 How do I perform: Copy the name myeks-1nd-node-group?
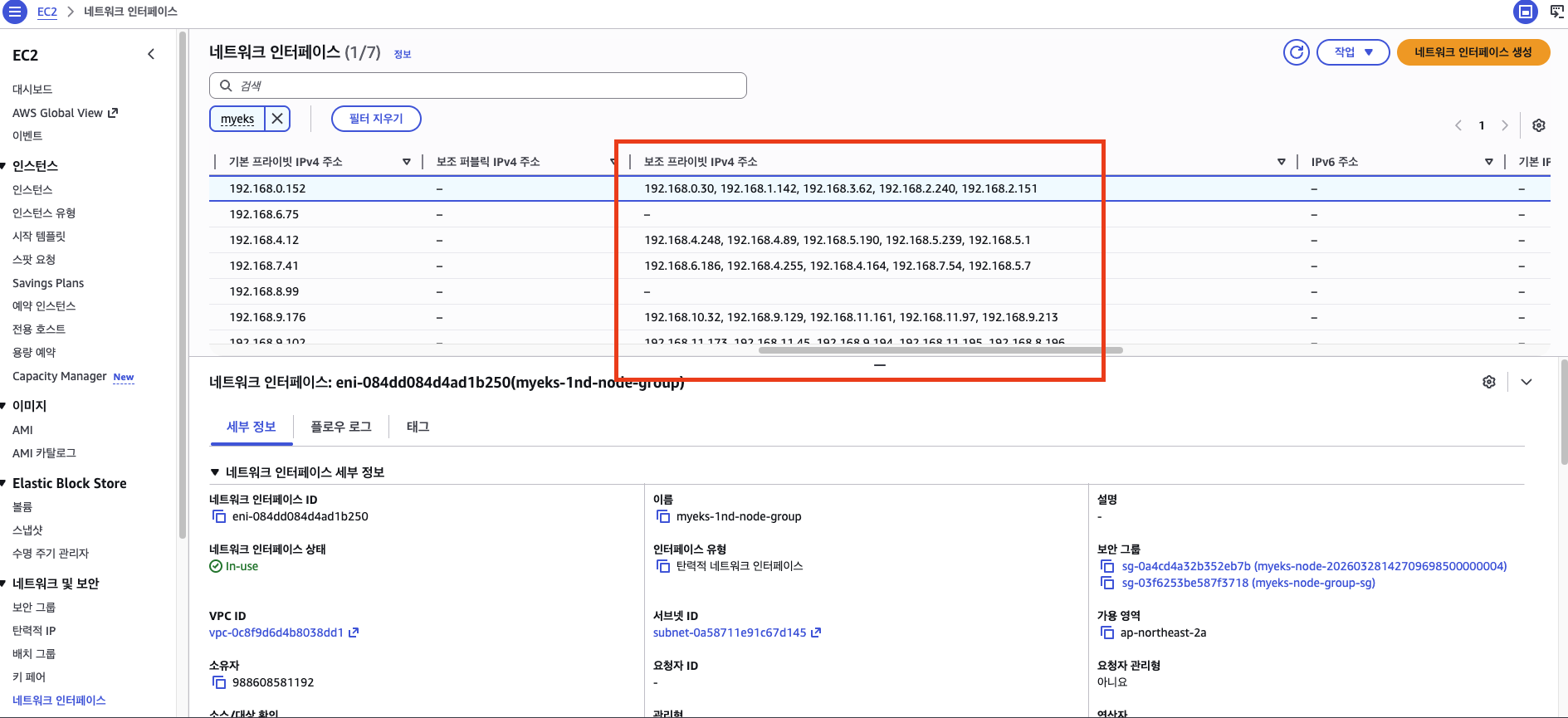663,516
